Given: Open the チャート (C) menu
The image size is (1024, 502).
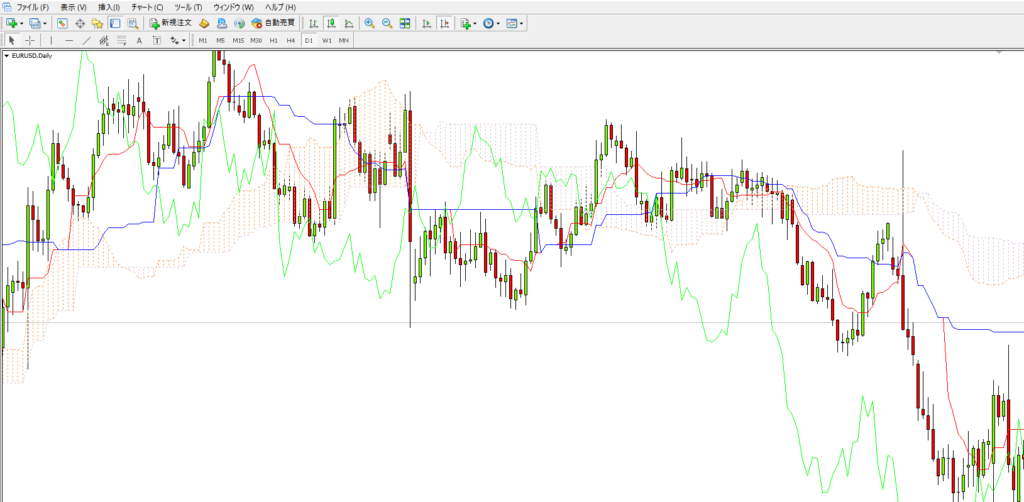Looking at the screenshot, I should pos(147,7).
